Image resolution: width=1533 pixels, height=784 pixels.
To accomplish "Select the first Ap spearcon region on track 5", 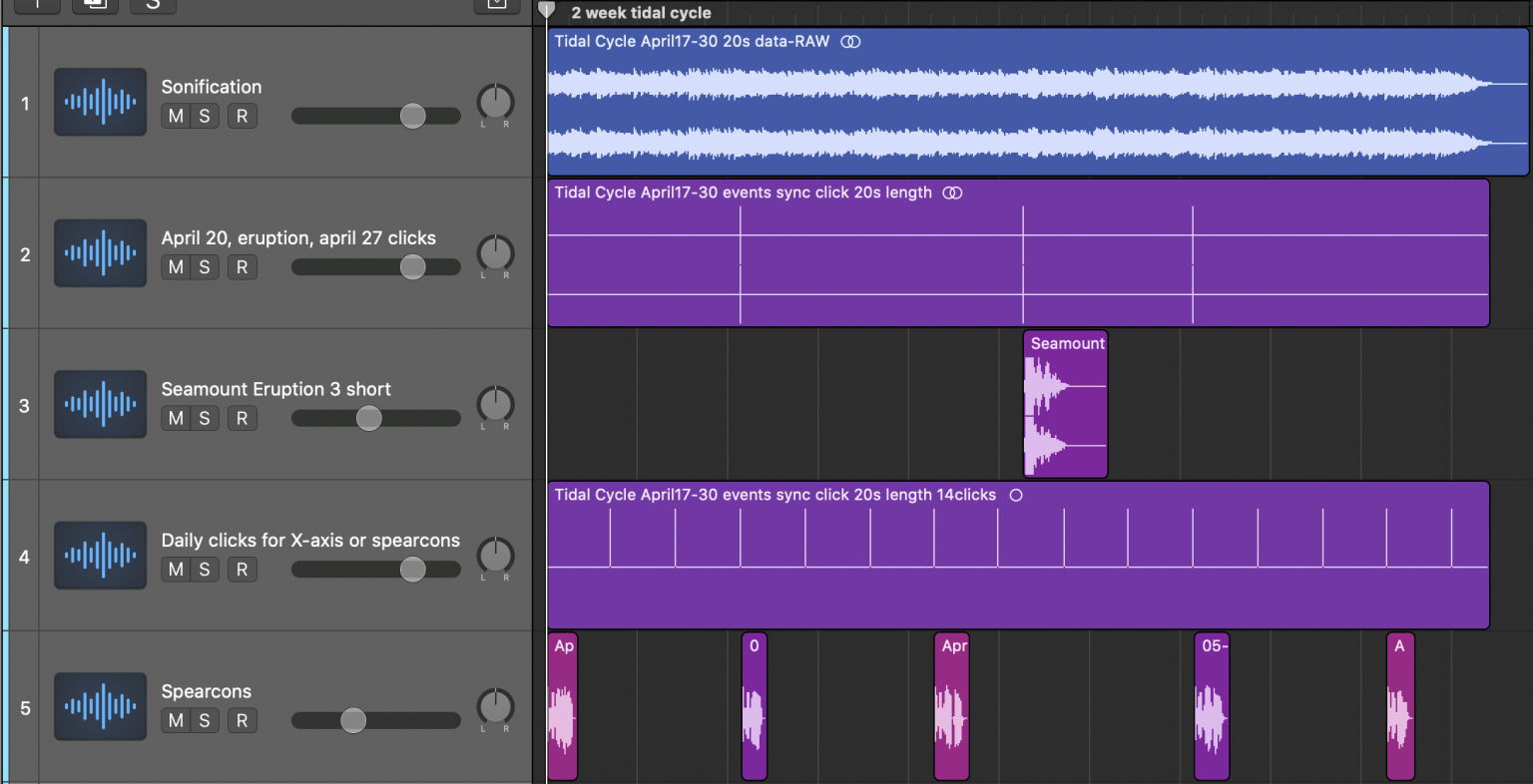I will (x=562, y=708).
